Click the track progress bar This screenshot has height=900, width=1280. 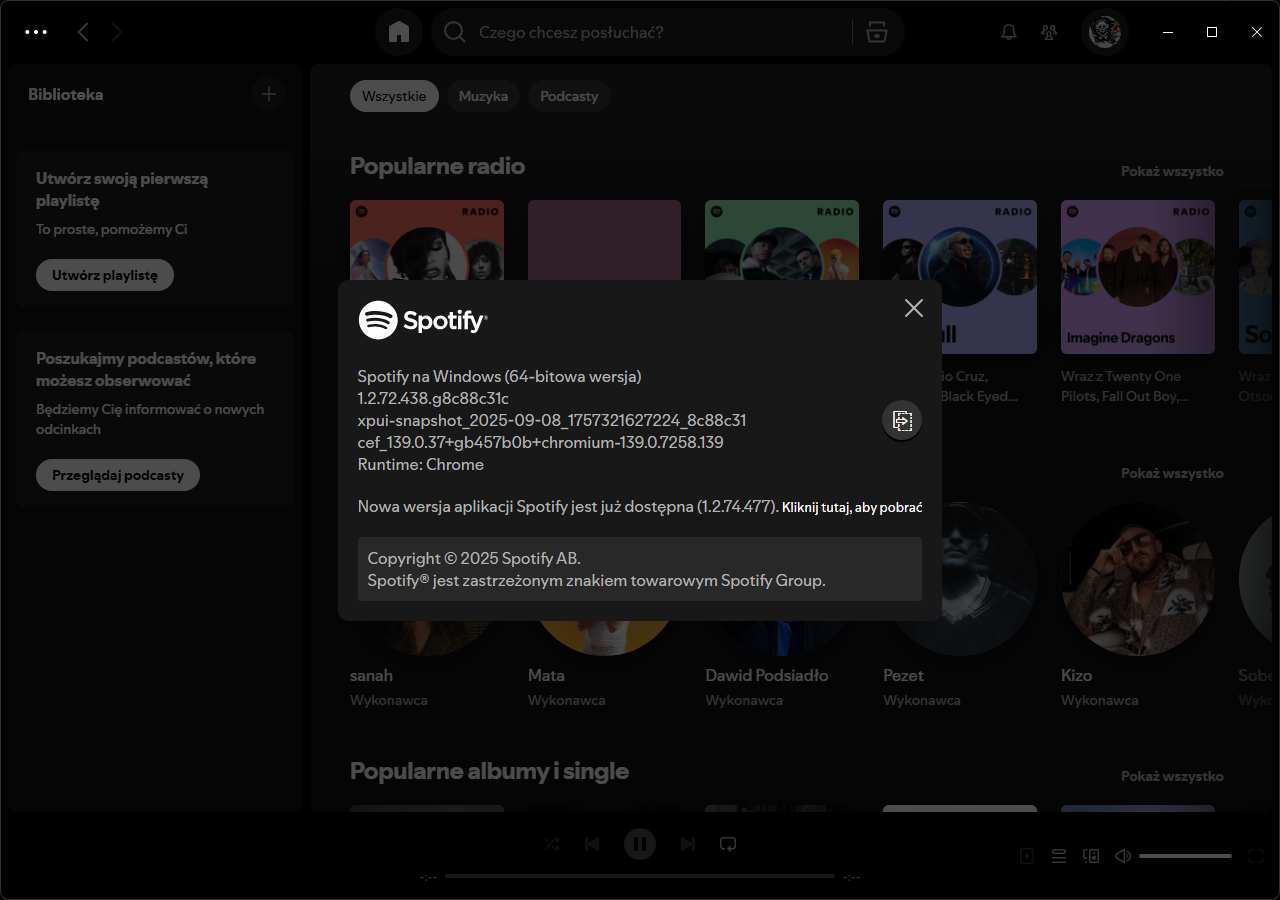coord(640,876)
